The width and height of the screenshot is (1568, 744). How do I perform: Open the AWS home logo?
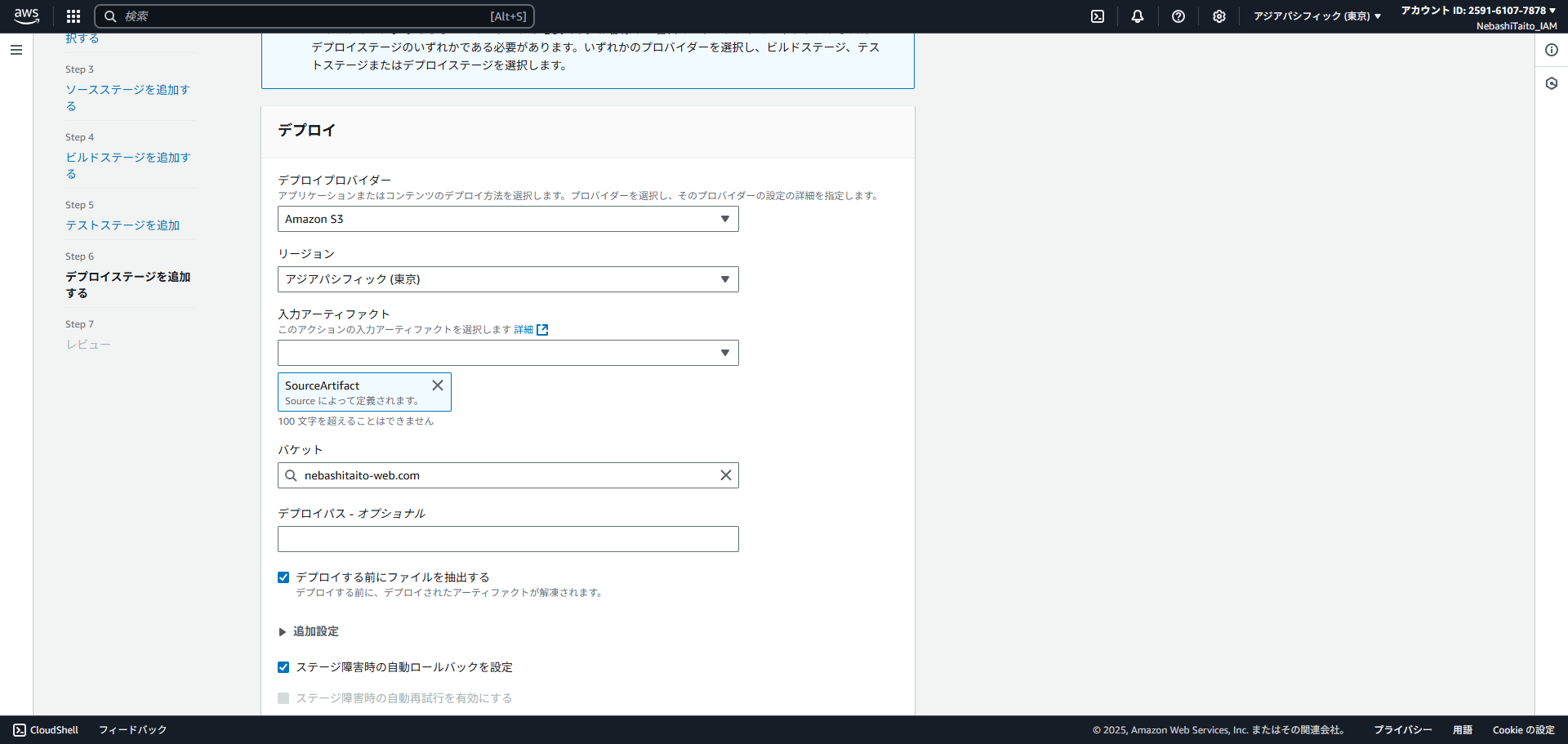coord(26,16)
